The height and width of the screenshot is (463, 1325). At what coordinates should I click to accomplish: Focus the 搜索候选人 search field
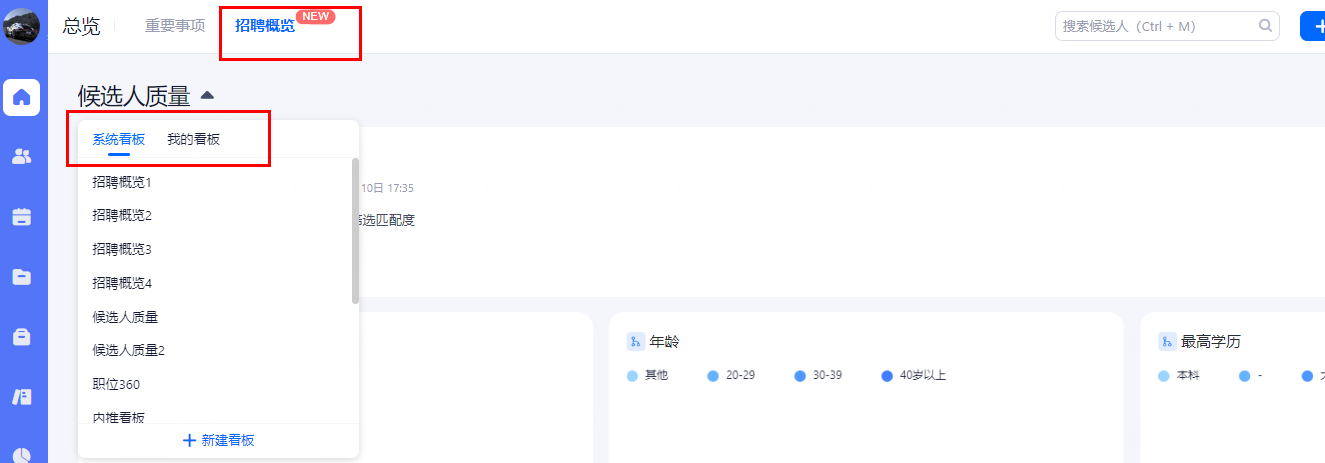[x=1155, y=26]
